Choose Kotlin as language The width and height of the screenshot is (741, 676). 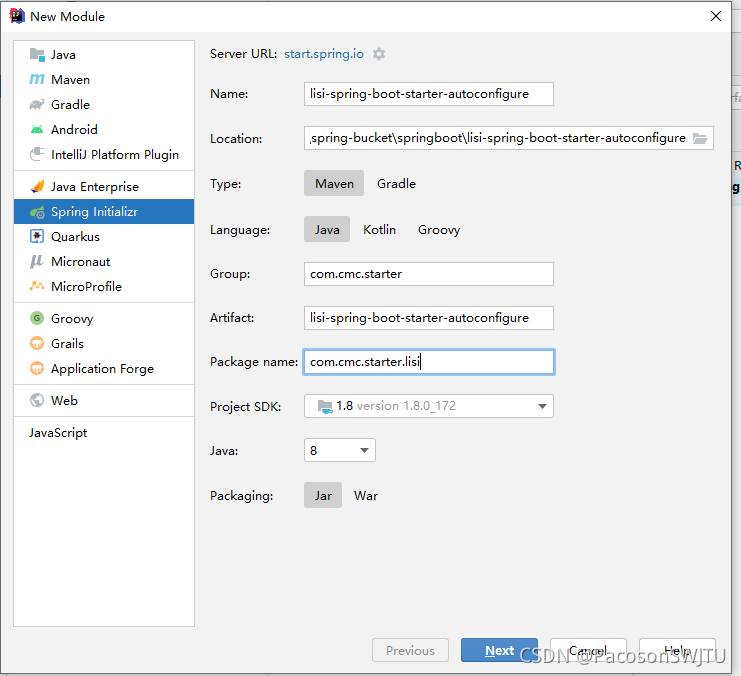point(379,229)
